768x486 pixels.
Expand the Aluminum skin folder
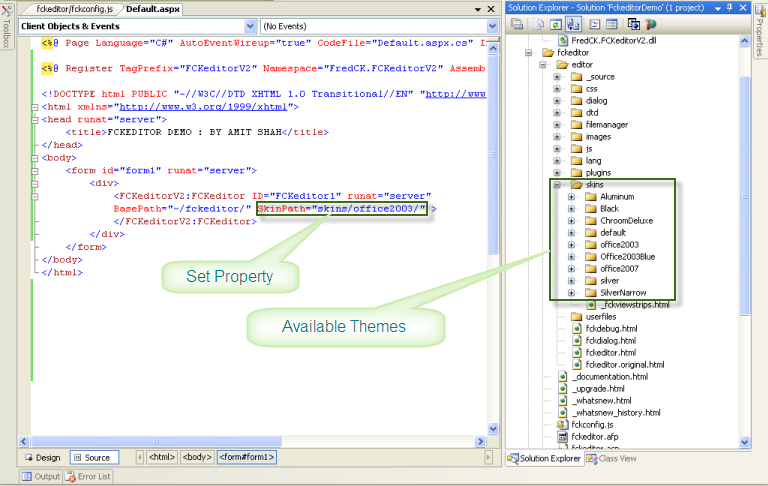(571, 197)
